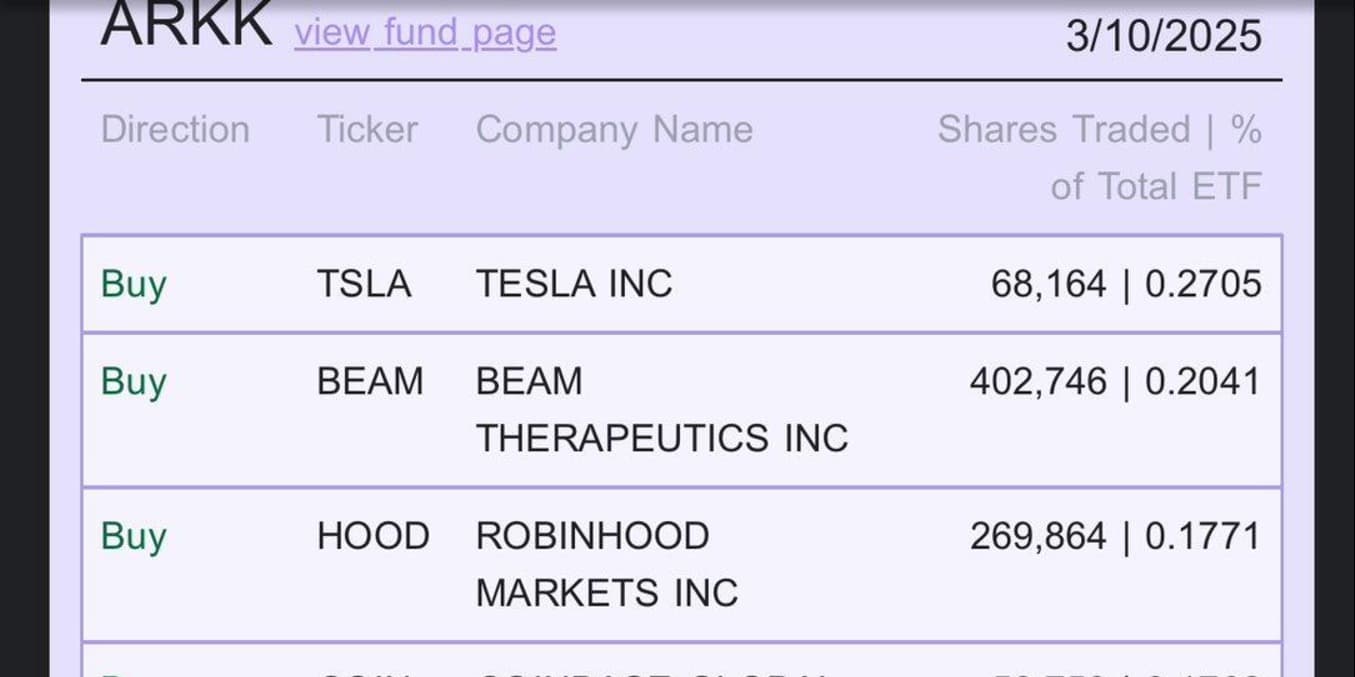Click the TESLA INC company name
This screenshot has width=1355, height=677.
(x=574, y=284)
